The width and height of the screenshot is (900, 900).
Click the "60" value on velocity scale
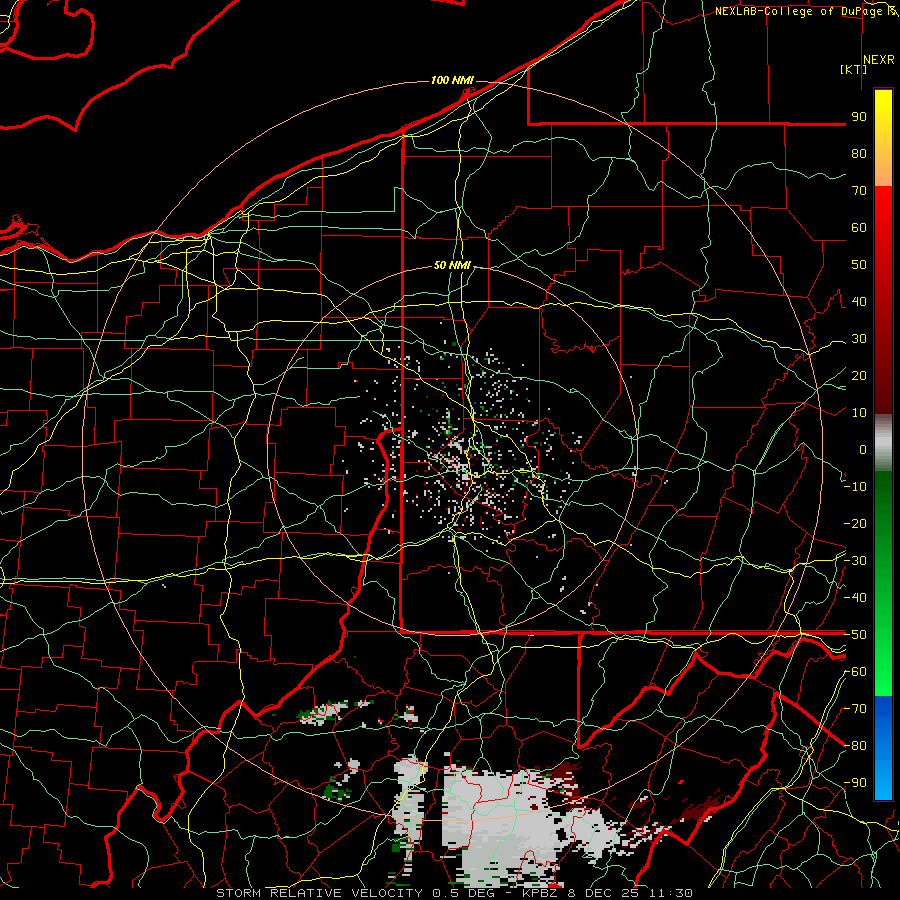point(859,227)
